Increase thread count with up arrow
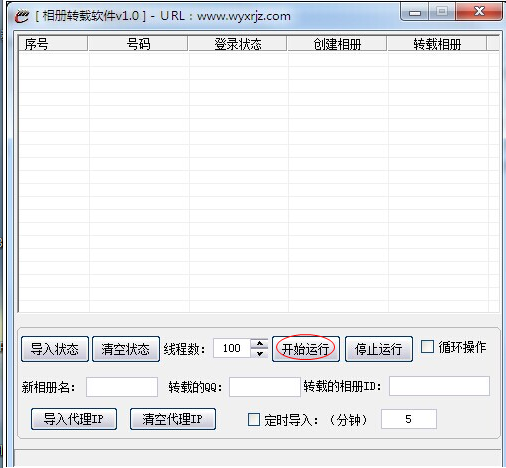The image size is (506, 468). click(259, 343)
